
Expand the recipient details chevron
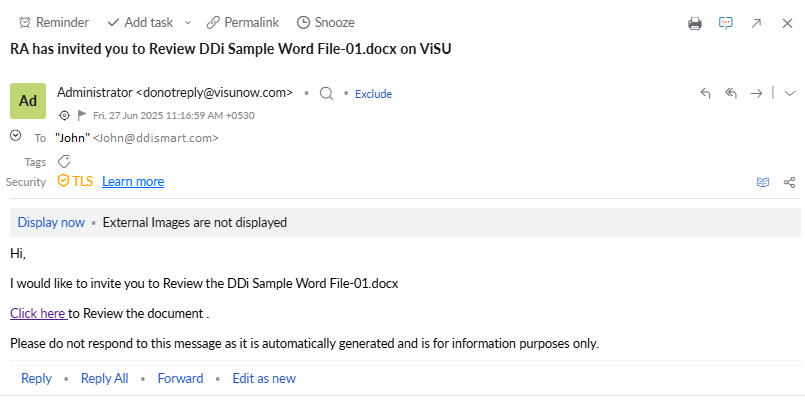point(15,136)
